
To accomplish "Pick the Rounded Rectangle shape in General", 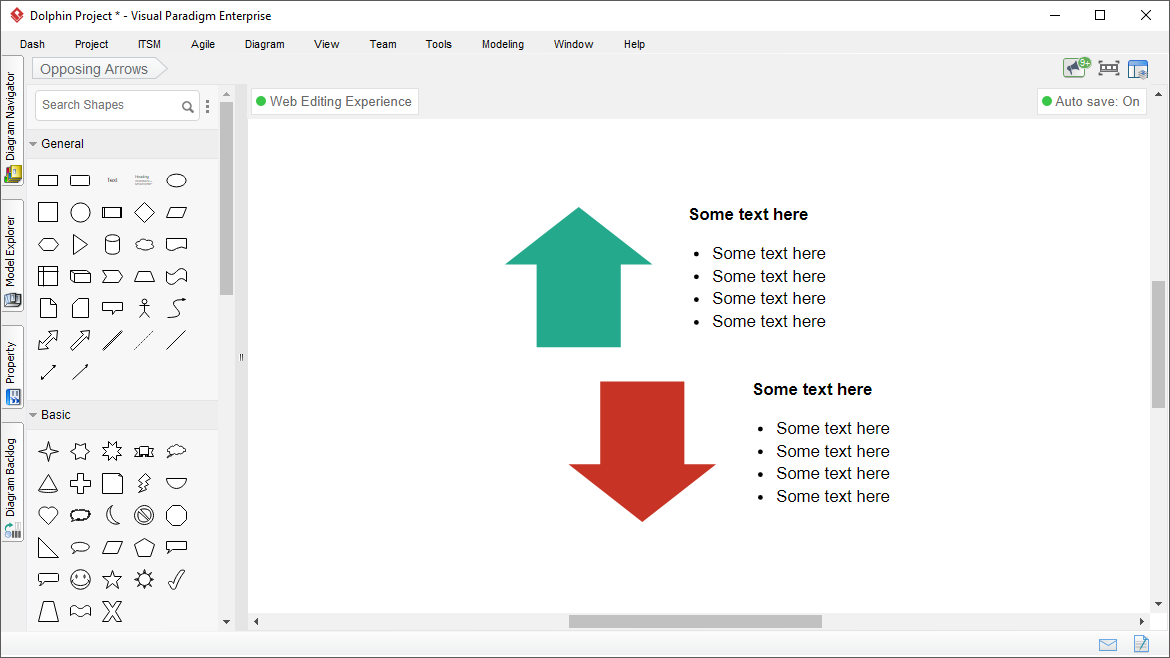I will (x=80, y=181).
